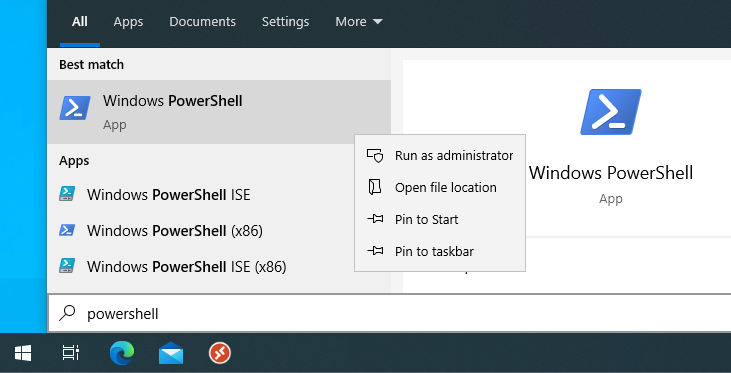This screenshot has height=373, width=731.
Task: Click the folder icon beside Open file location
Action: pyautogui.click(x=375, y=187)
